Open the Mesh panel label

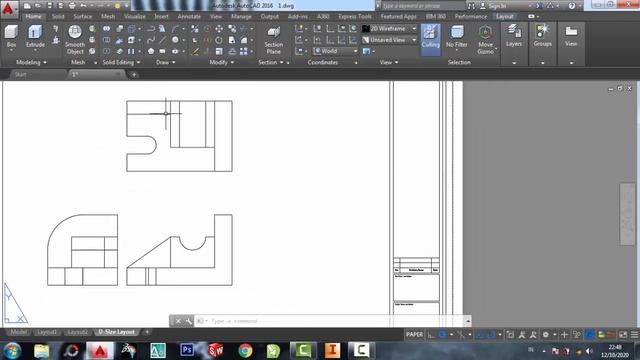[78, 62]
